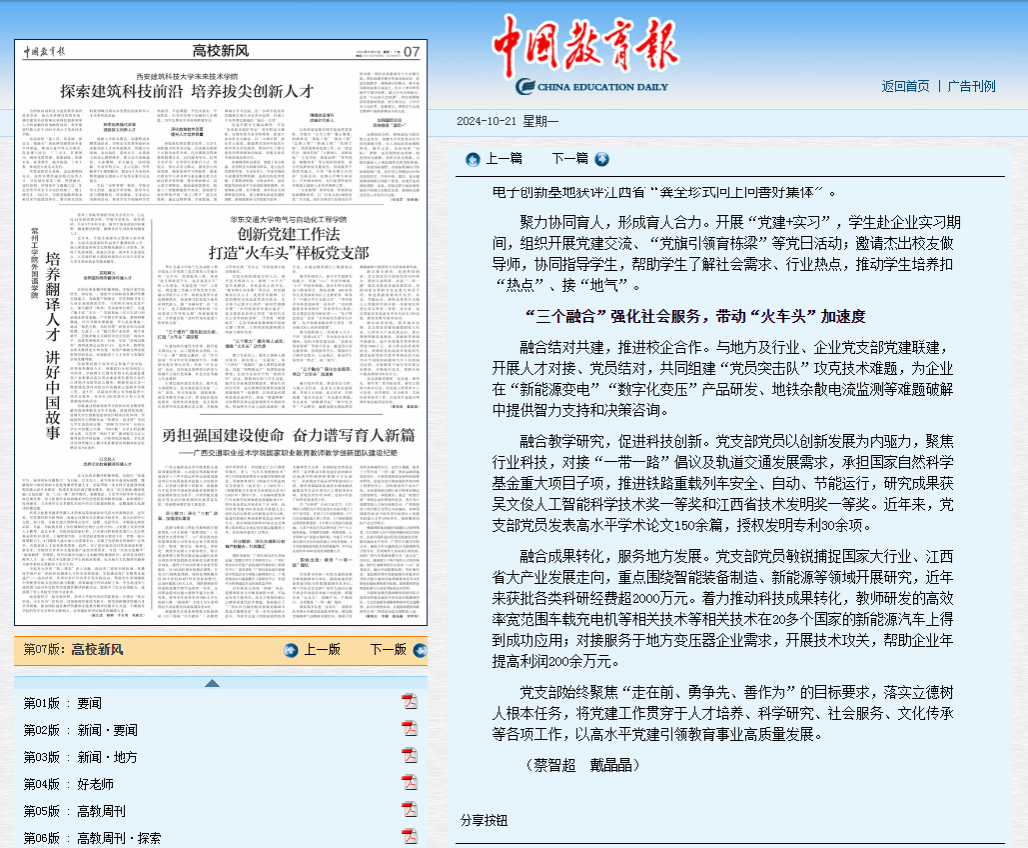The width and height of the screenshot is (1028, 848).
Task: Click the left arrow icon before 上一版
Action: tap(291, 650)
